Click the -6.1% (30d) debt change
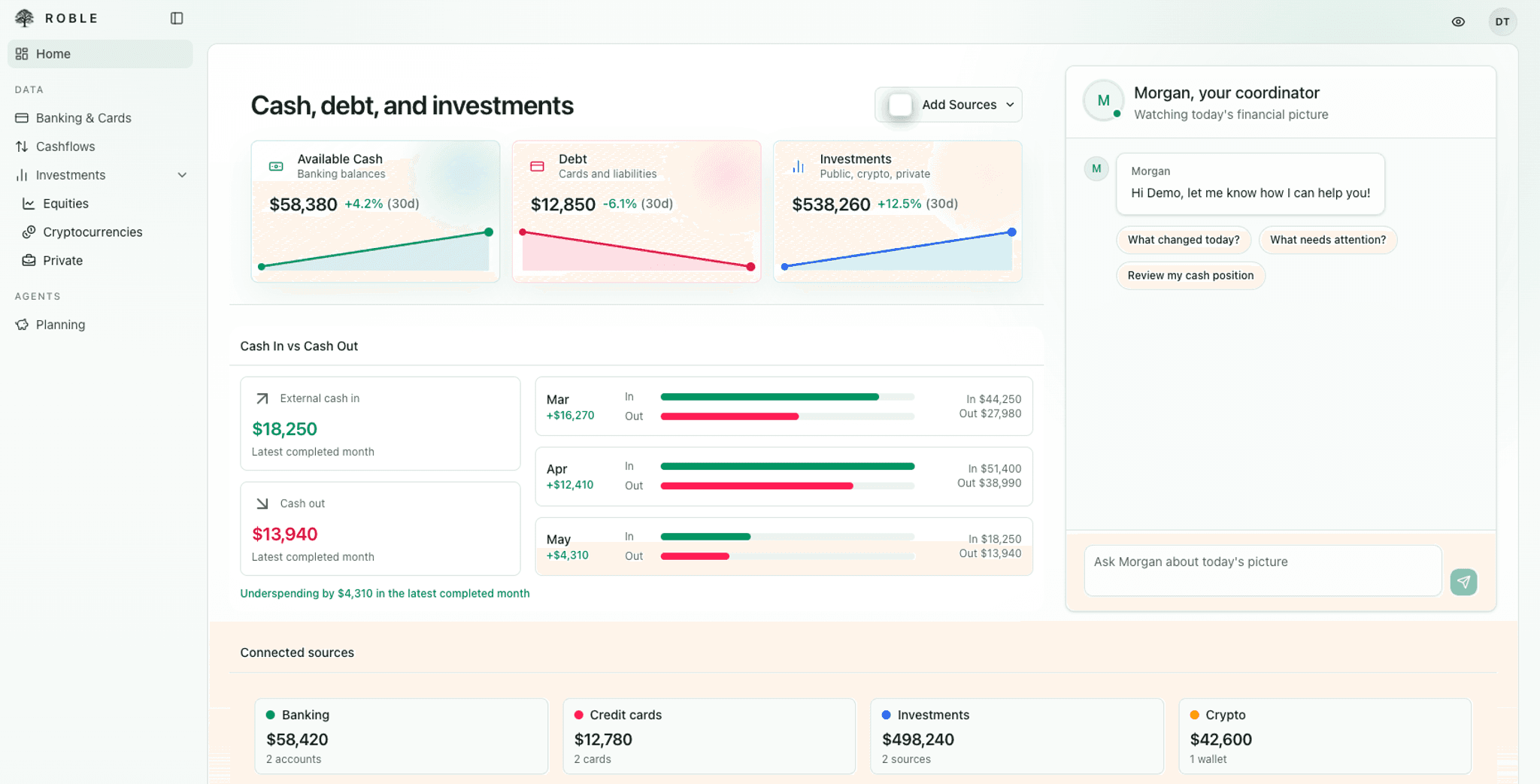Screen dimensions: 1540x784 [638, 204]
